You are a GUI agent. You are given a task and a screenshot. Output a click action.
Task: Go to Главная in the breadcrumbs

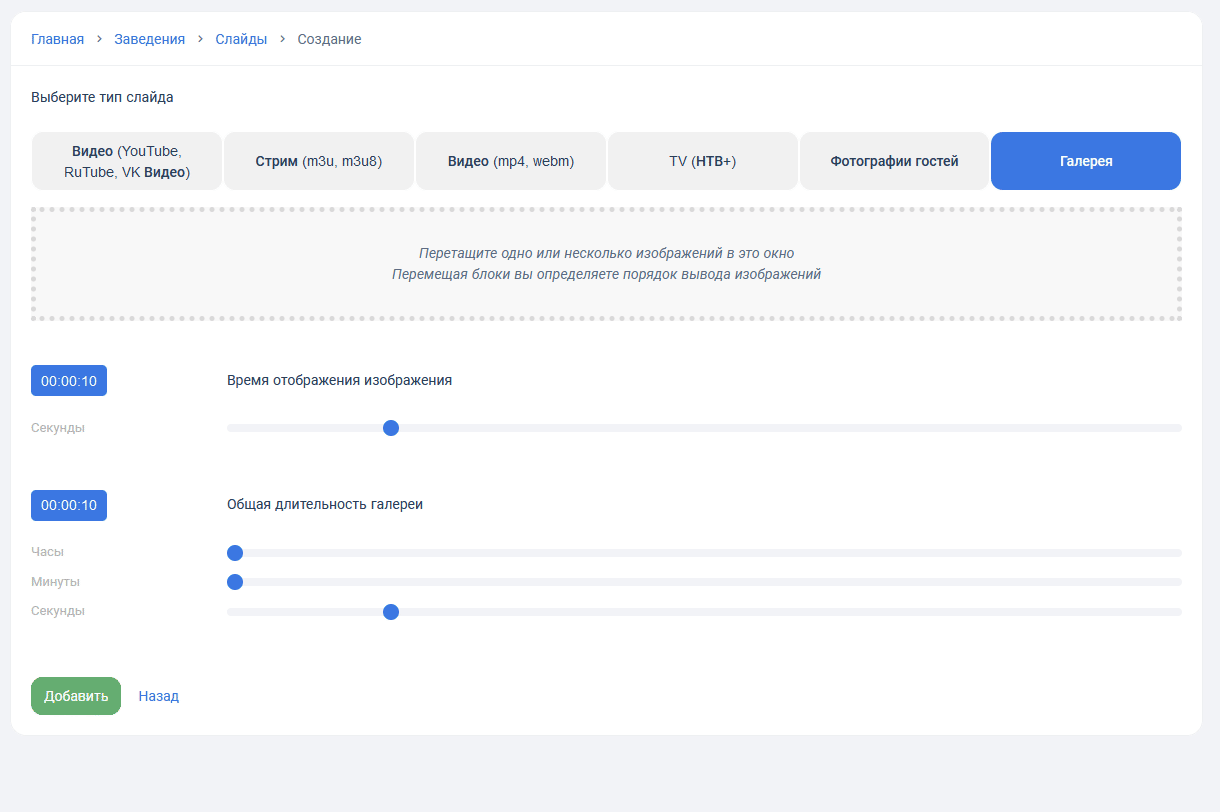pos(57,39)
